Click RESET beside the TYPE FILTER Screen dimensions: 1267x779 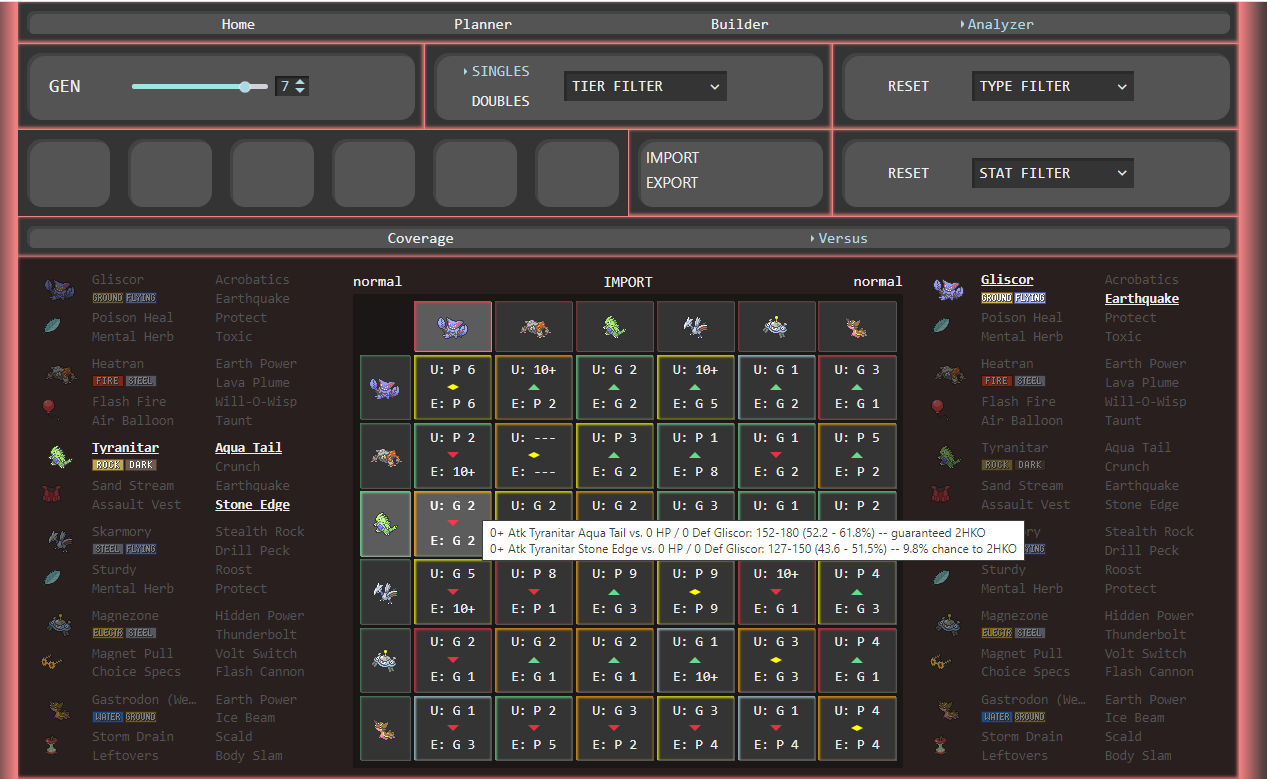pyautogui.click(x=908, y=86)
